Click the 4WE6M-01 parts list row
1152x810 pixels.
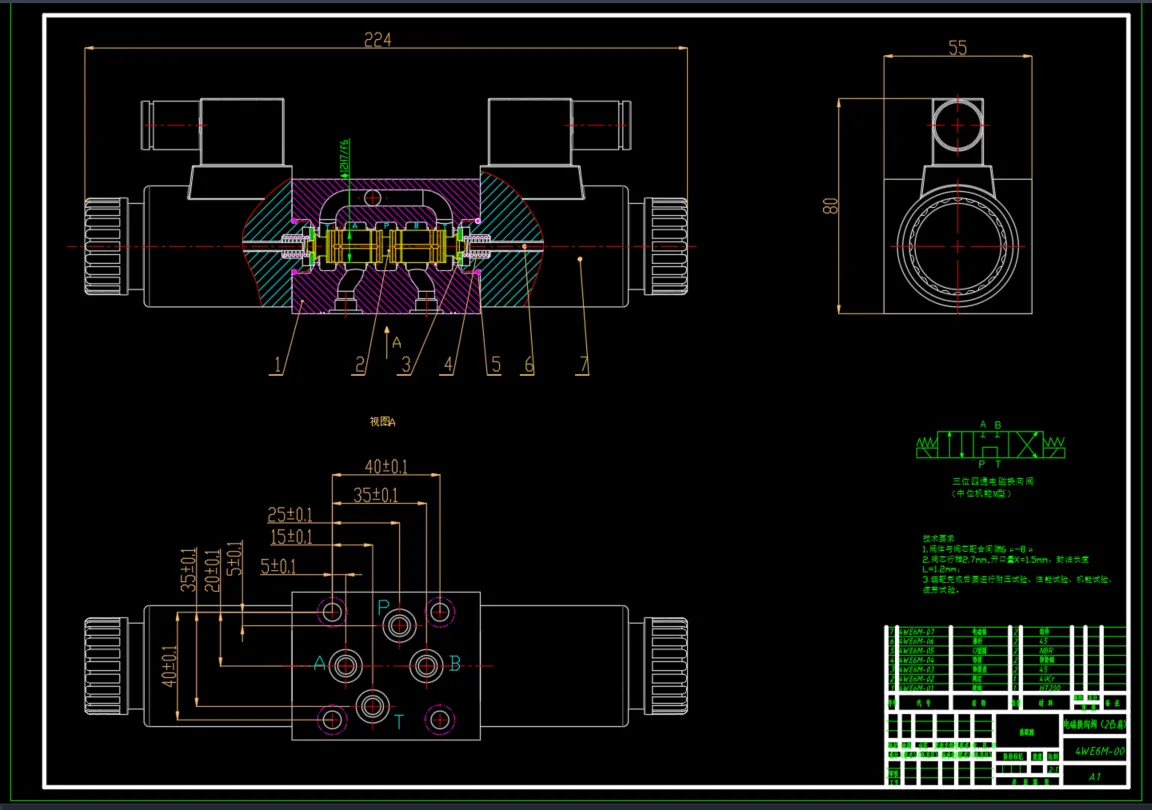(x=1007, y=688)
